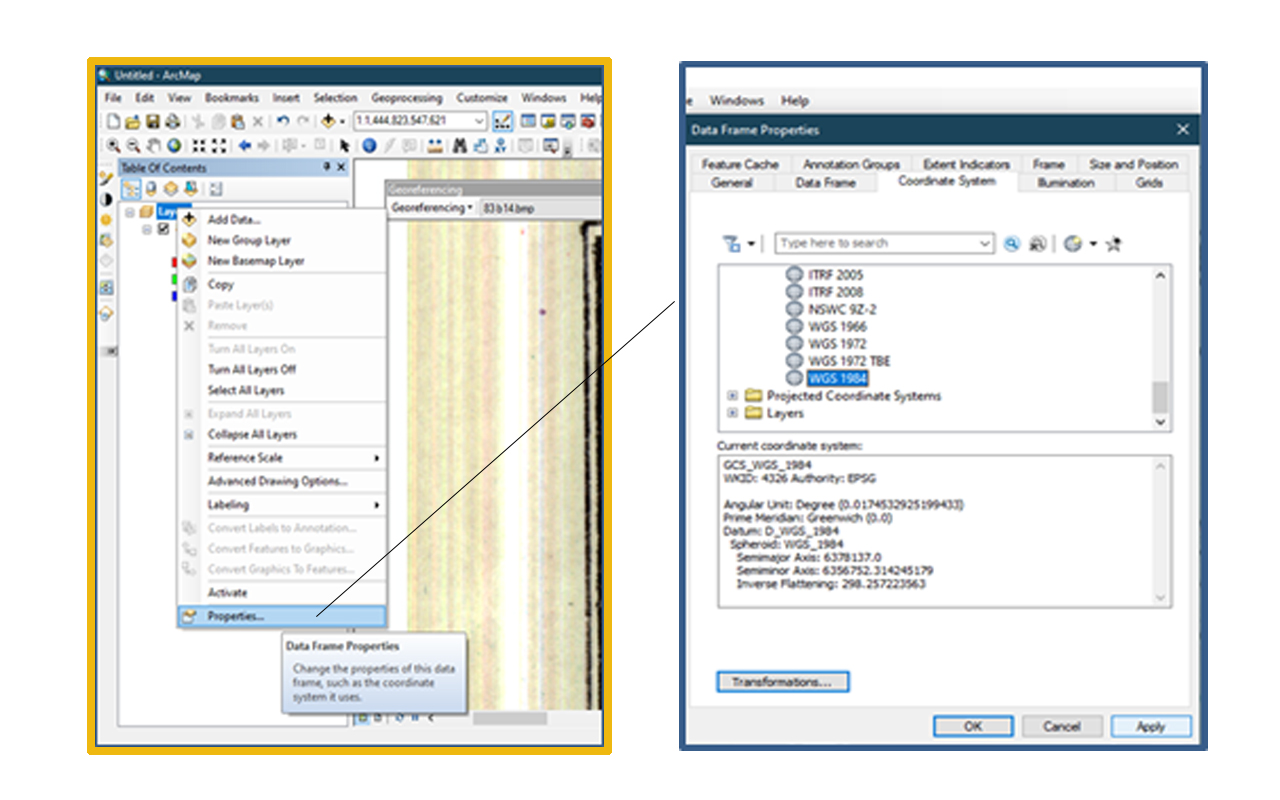Select the WGS 1984 coordinate system

tap(838, 378)
